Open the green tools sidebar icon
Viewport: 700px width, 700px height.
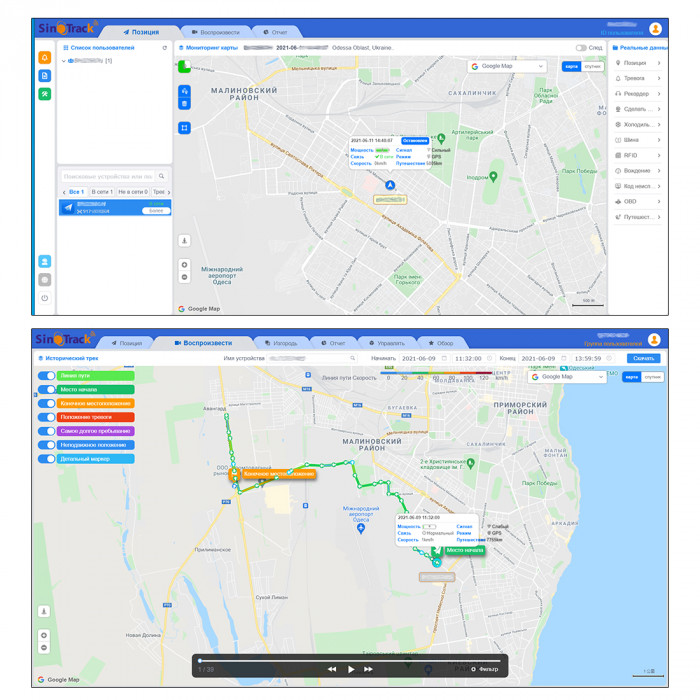click(x=45, y=94)
